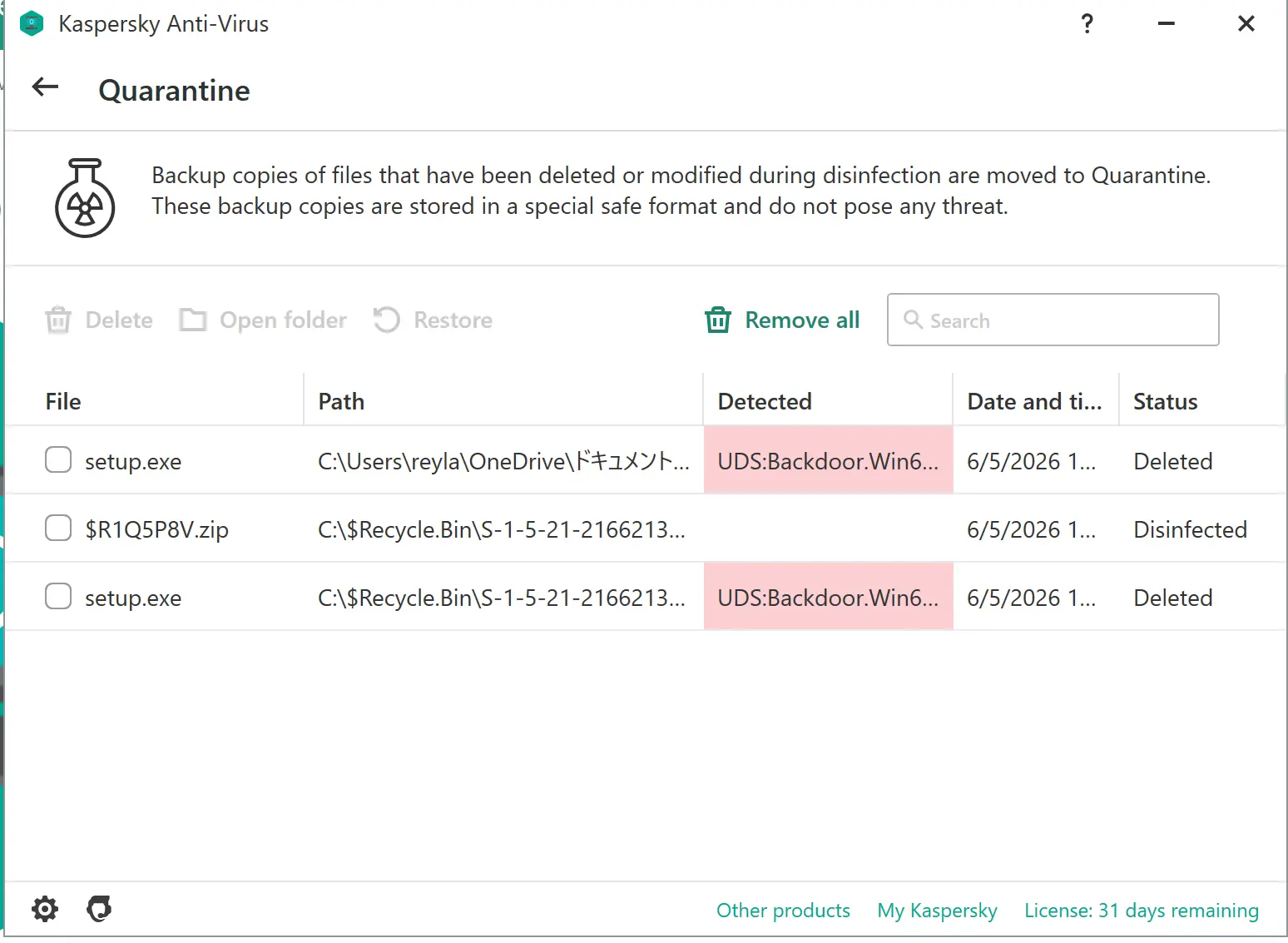Click the Delete toolbar button

pos(99,320)
